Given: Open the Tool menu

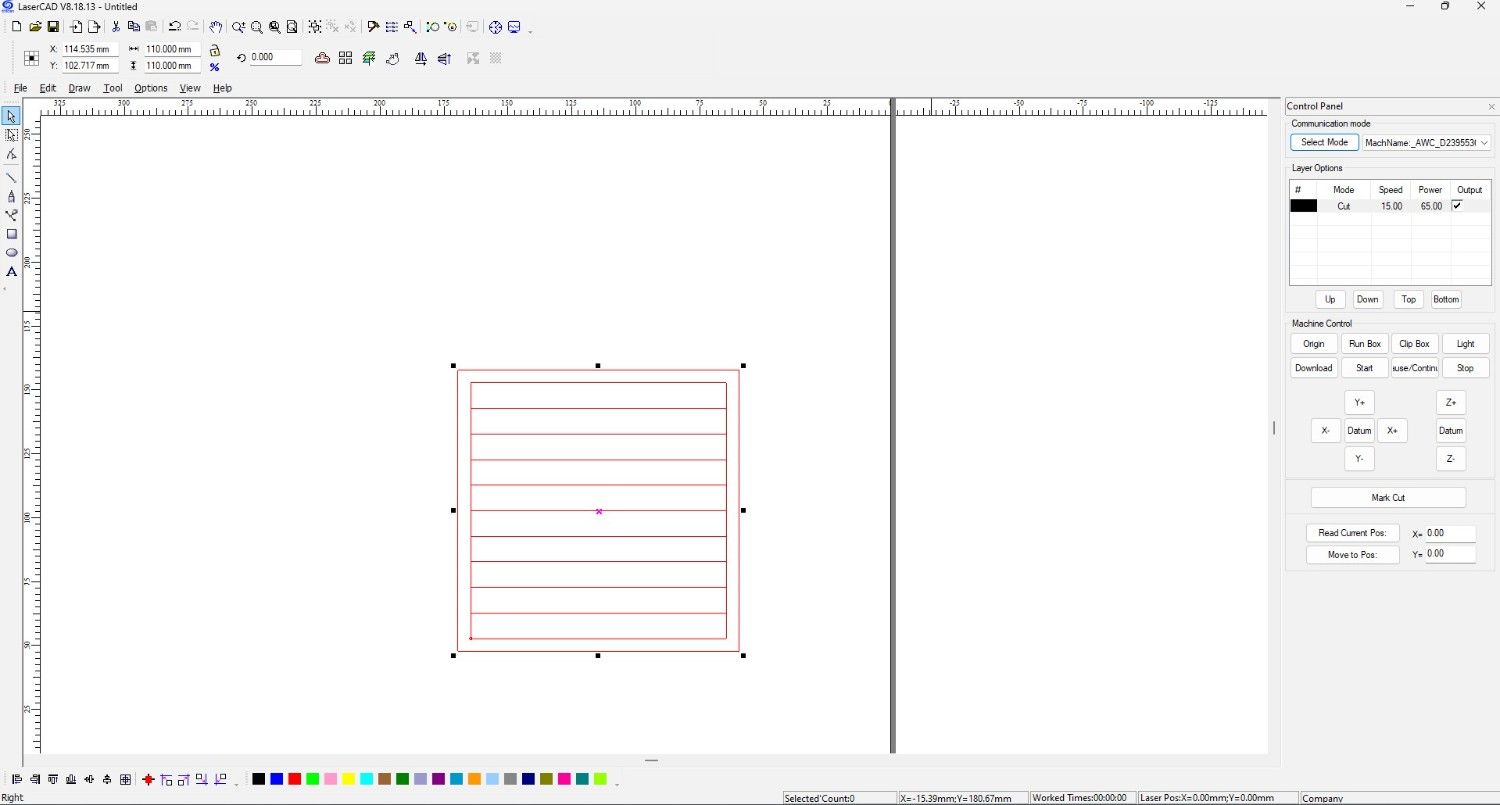Looking at the screenshot, I should pyautogui.click(x=112, y=88).
